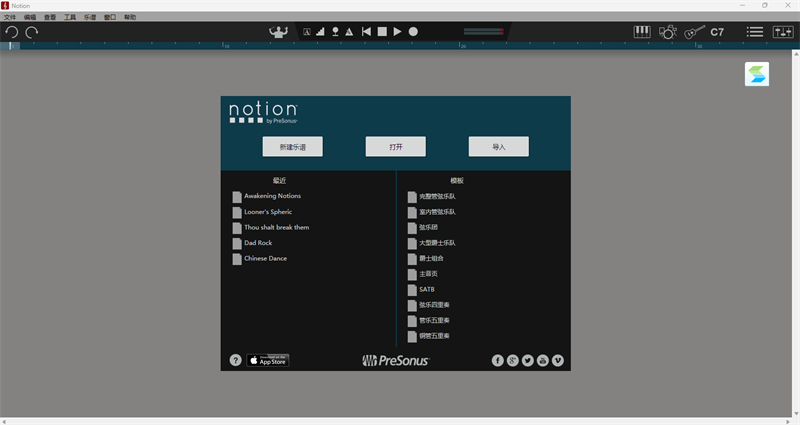Click the vertical scrollbar down arrow

point(796,414)
